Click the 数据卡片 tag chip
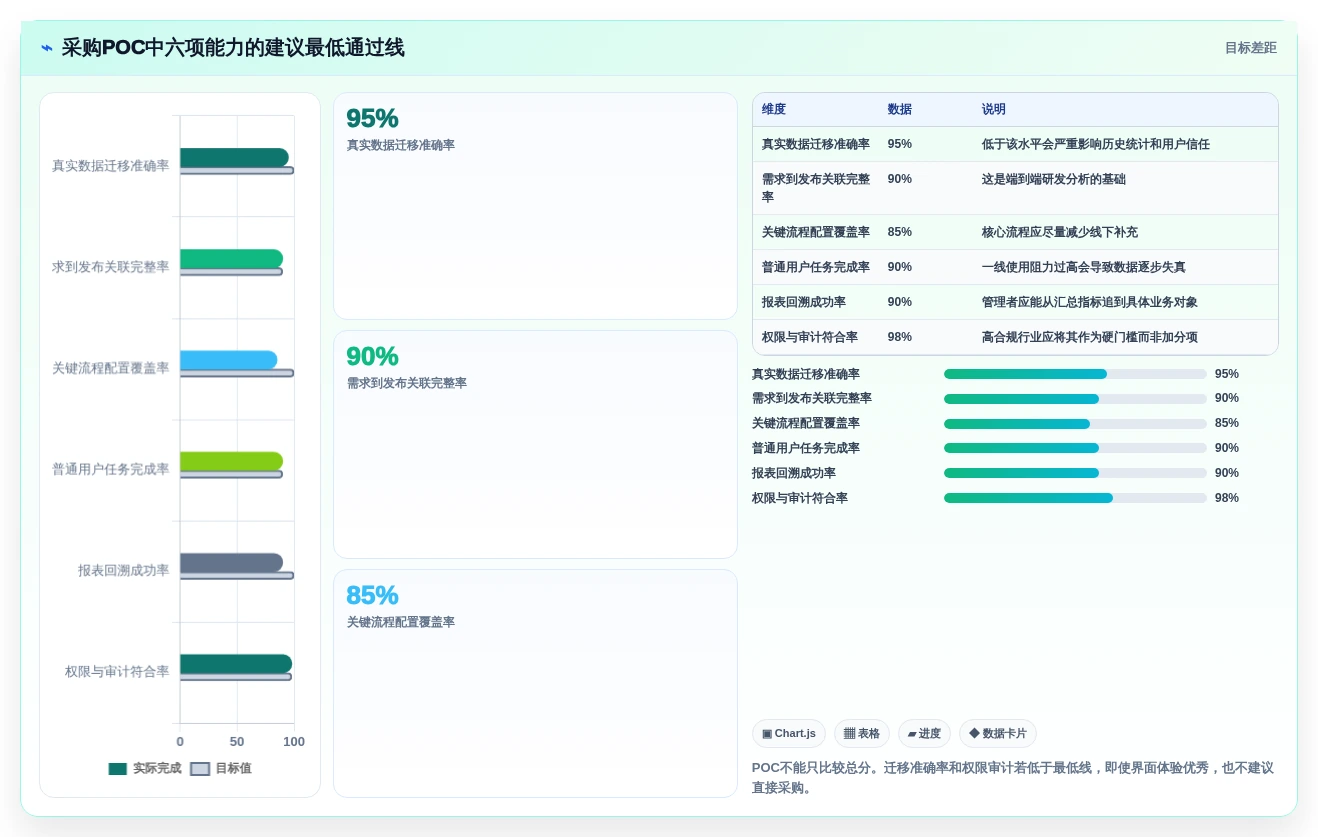This screenshot has height=837, width=1318. tap(998, 733)
